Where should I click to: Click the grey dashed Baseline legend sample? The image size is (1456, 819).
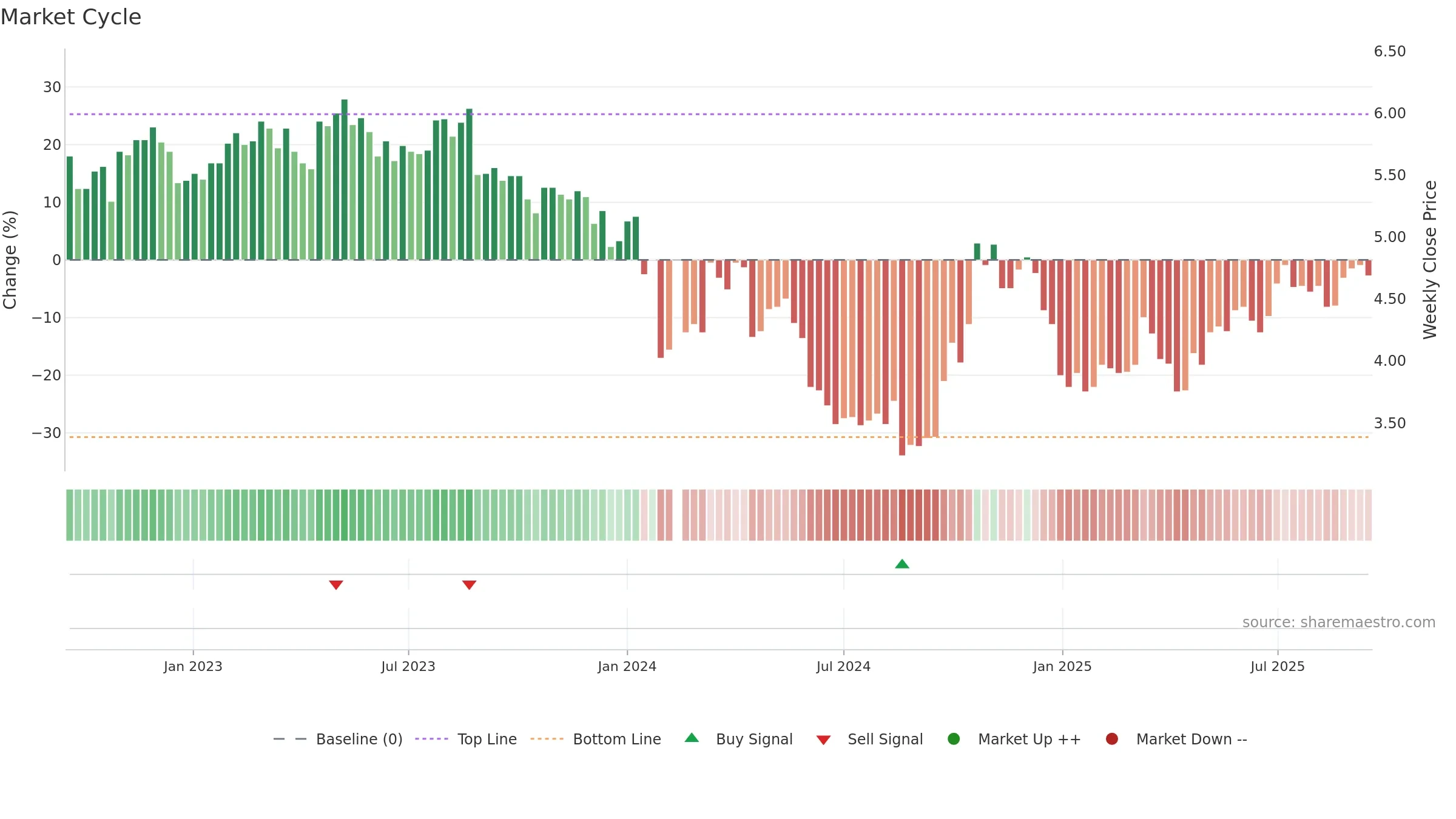click(x=290, y=739)
